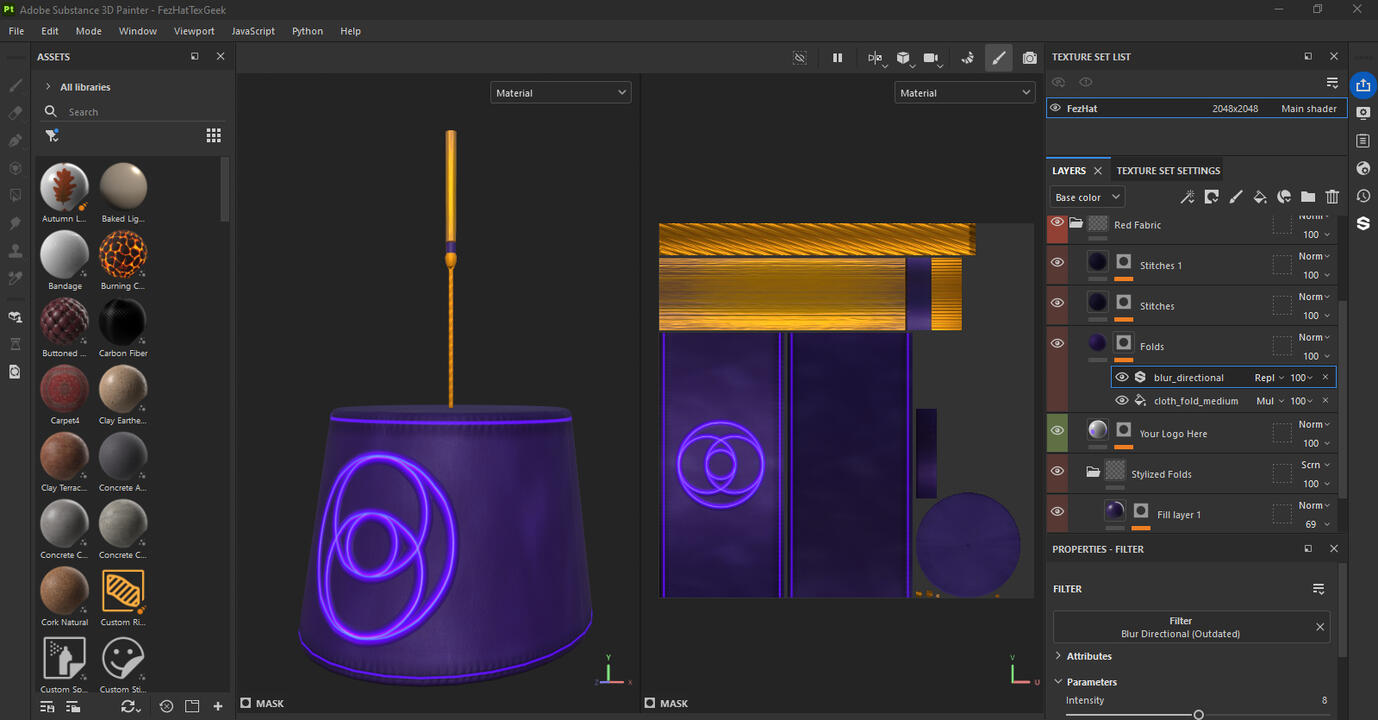Hide the Stitches 1 layer
The image size is (1378, 720).
point(1057,262)
